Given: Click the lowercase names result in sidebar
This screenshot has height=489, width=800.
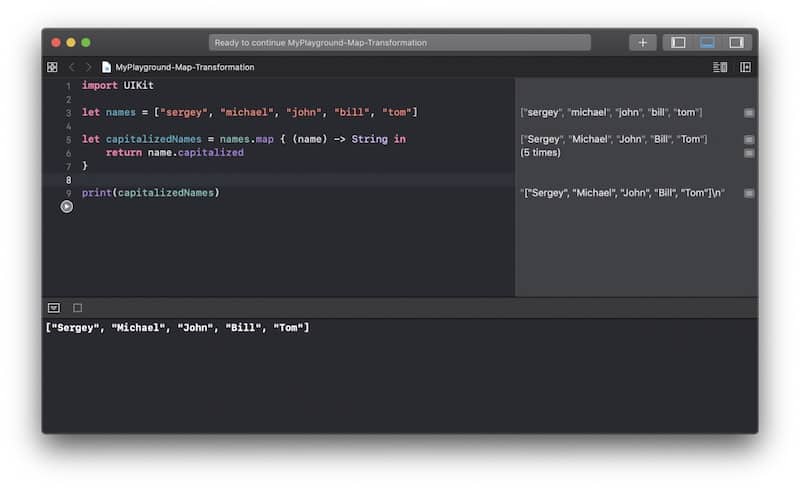Looking at the screenshot, I should [x=611, y=112].
